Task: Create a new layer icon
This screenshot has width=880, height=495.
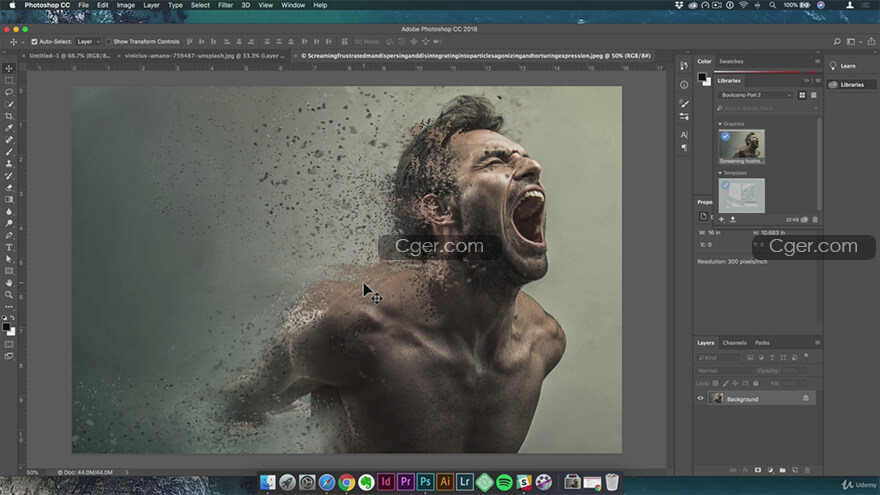Action: coord(795,470)
